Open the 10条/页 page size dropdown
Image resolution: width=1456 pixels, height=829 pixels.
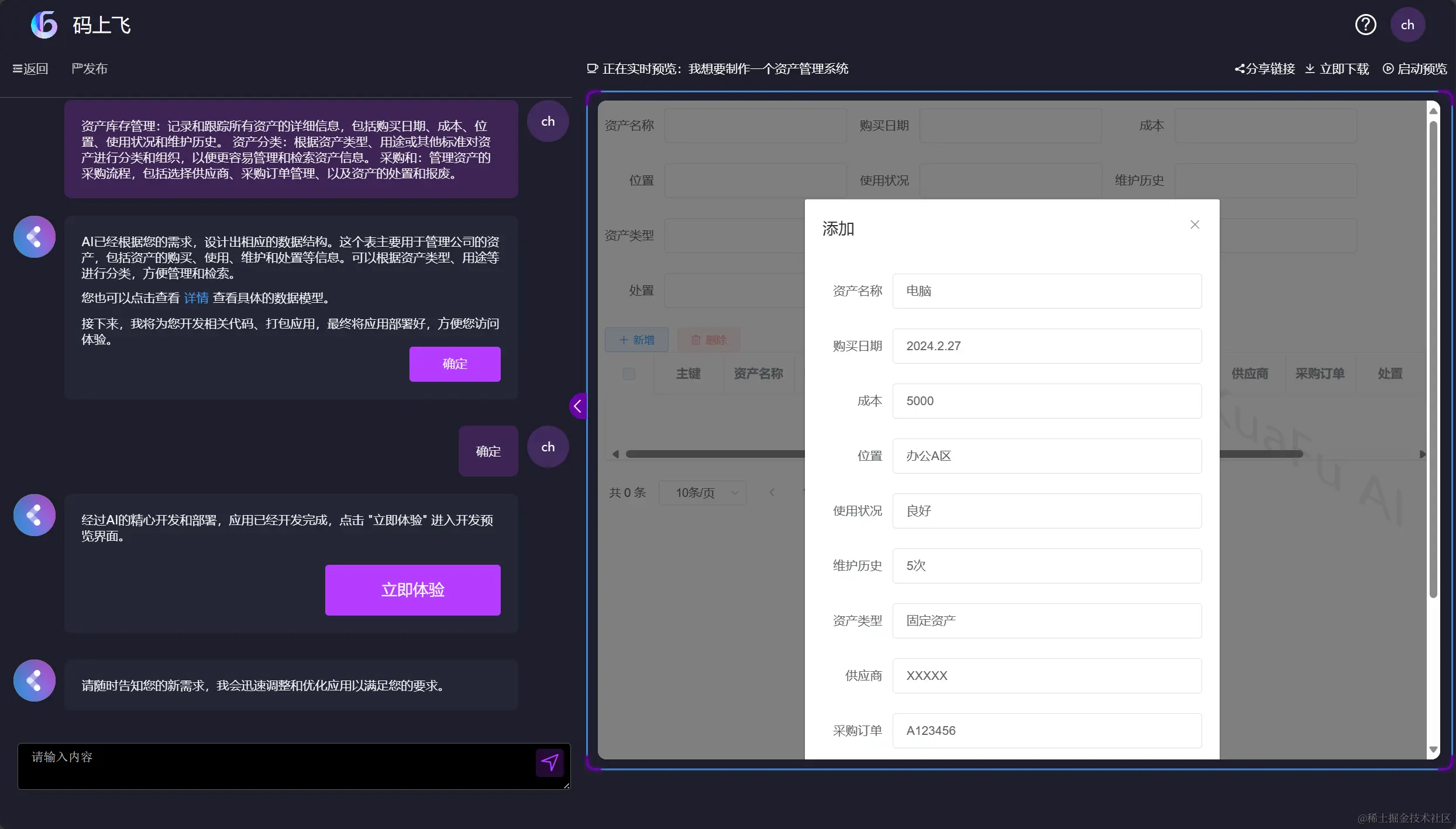[702, 493]
